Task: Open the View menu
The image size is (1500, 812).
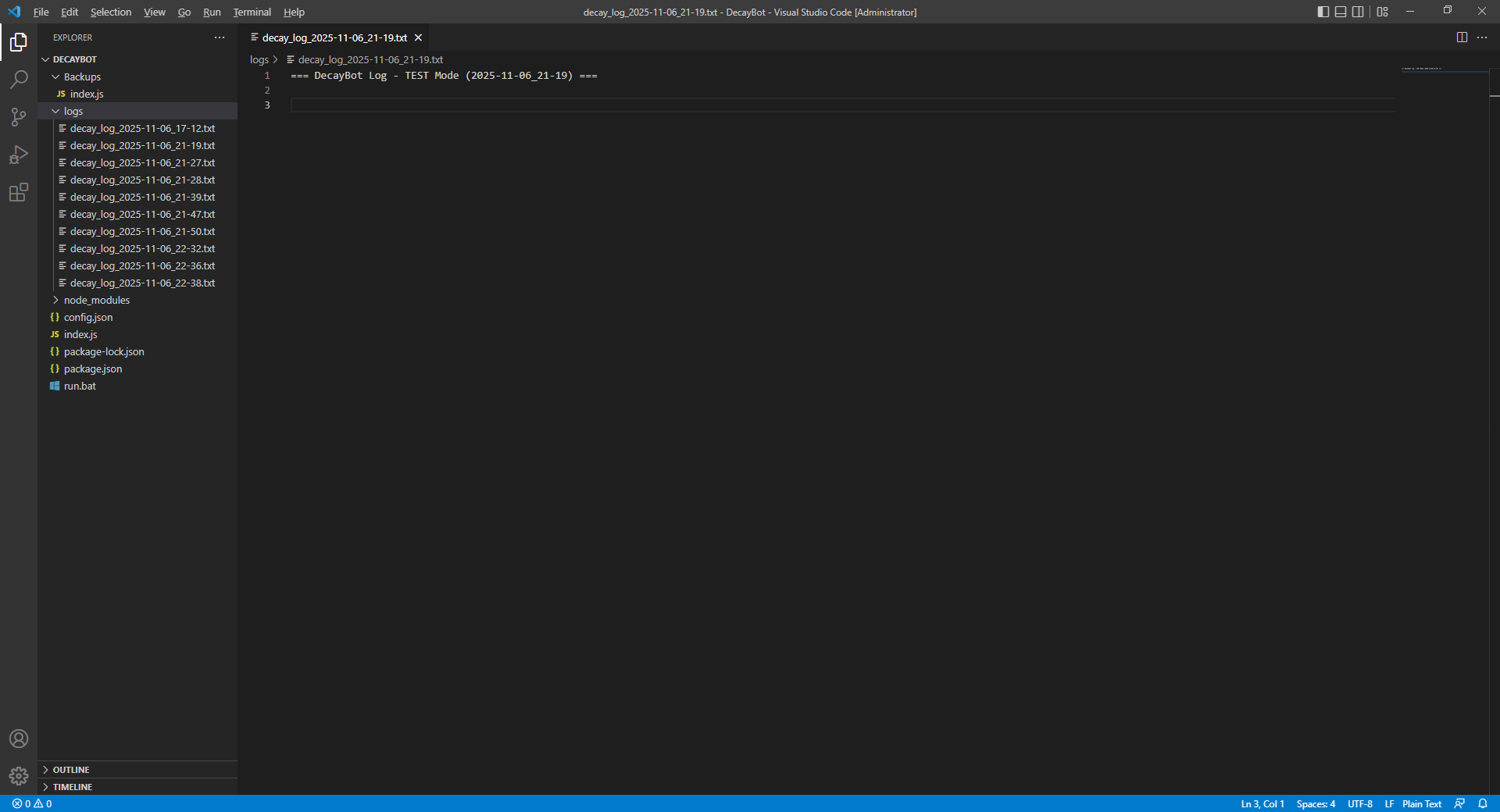Action: [155, 12]
